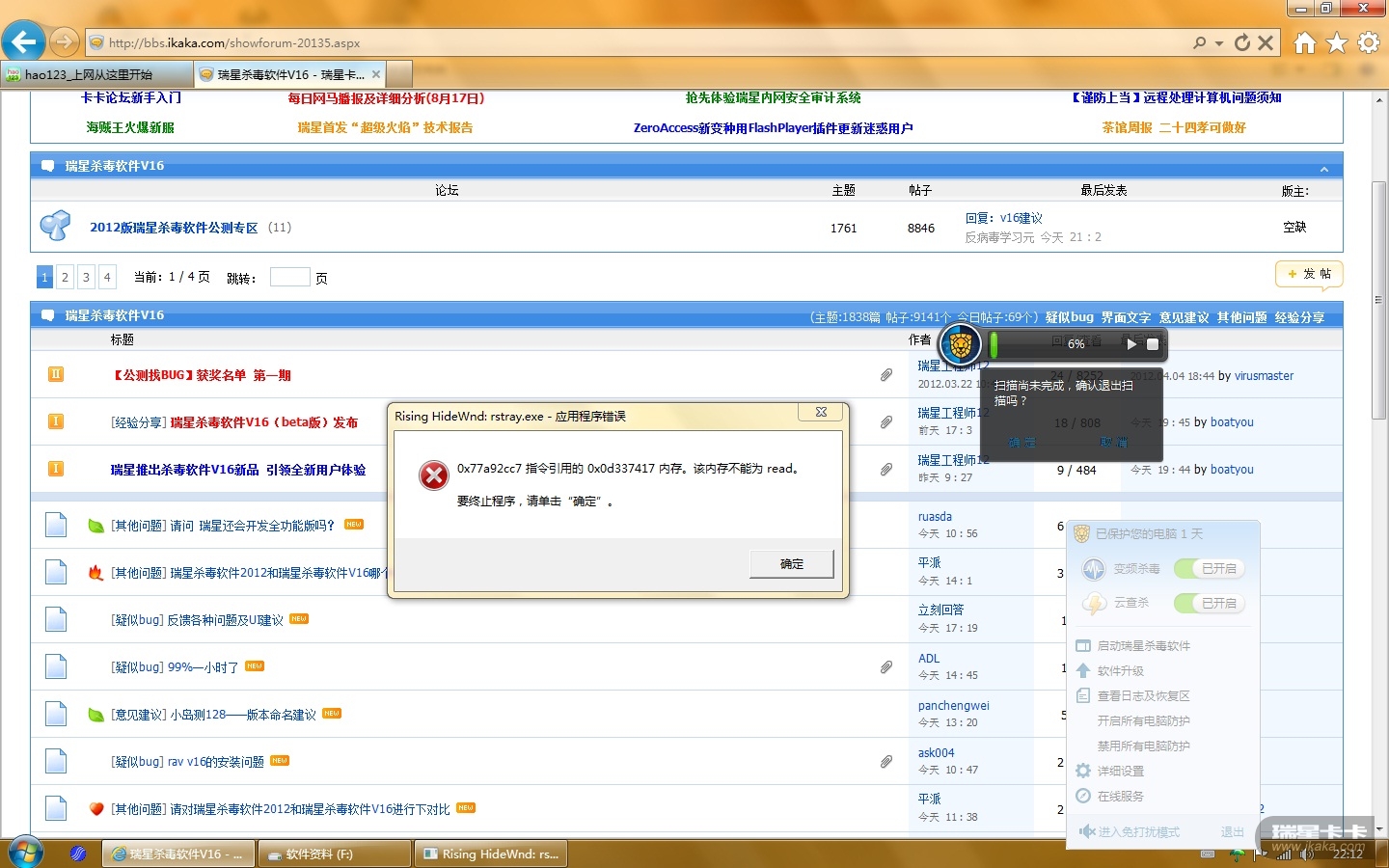Click 确定 in the application error dialog
Image resolution: width=1389 pixels, height=868 pixels.
tap(792, 564)
